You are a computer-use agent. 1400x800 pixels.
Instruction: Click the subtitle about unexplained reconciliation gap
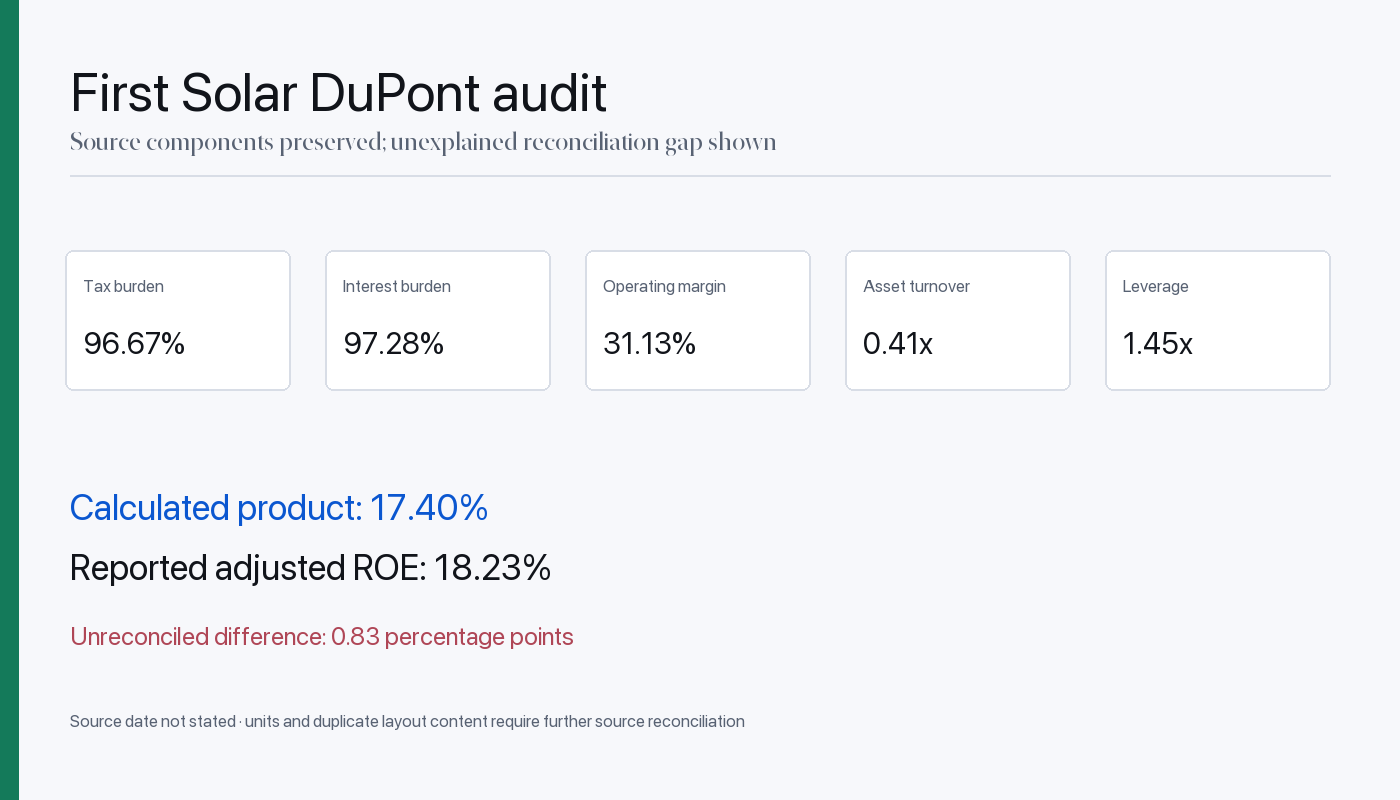[x=423, y=142]
